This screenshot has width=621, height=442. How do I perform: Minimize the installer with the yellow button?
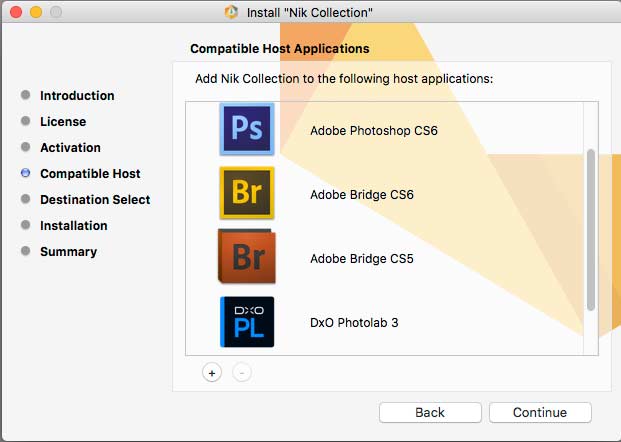coord(36,12)
